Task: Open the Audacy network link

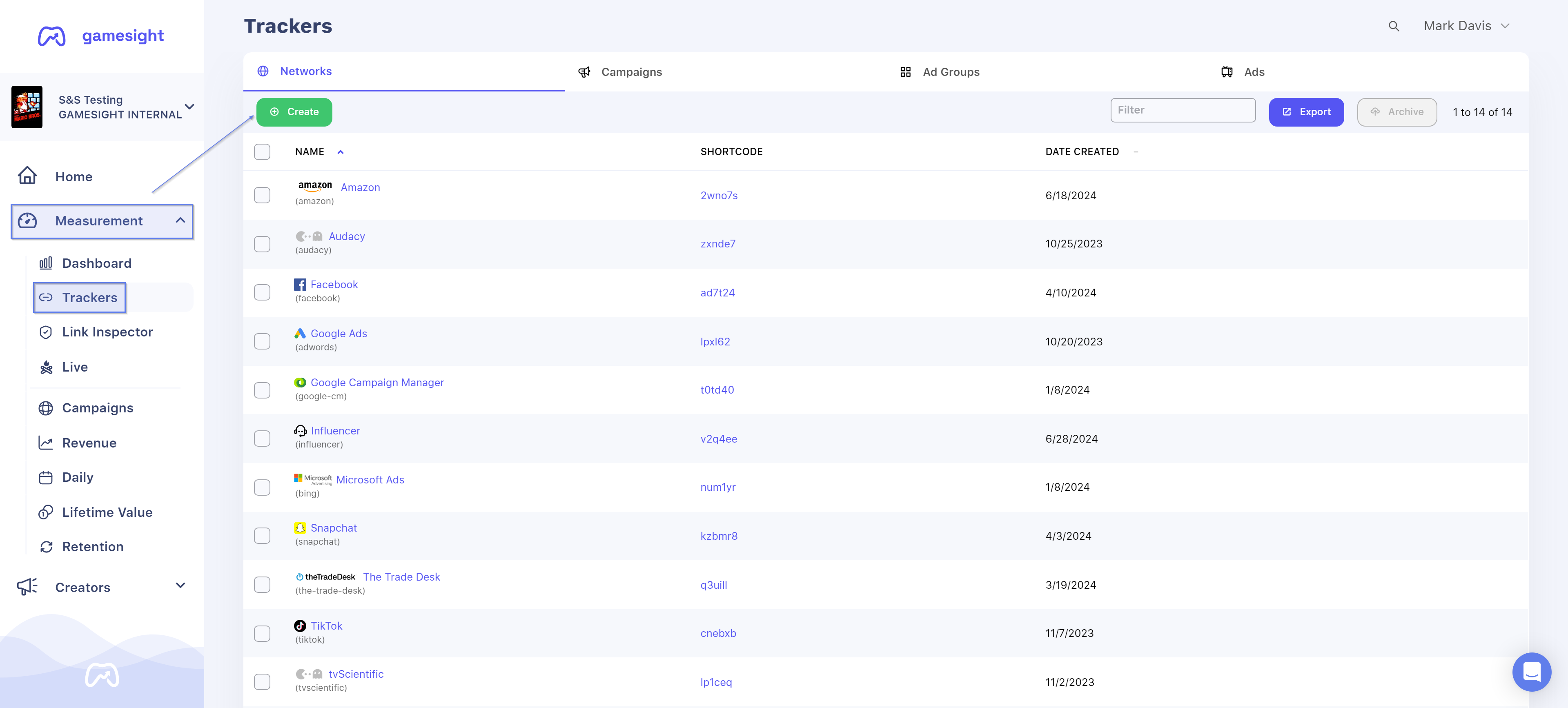Action: [346, 236]
